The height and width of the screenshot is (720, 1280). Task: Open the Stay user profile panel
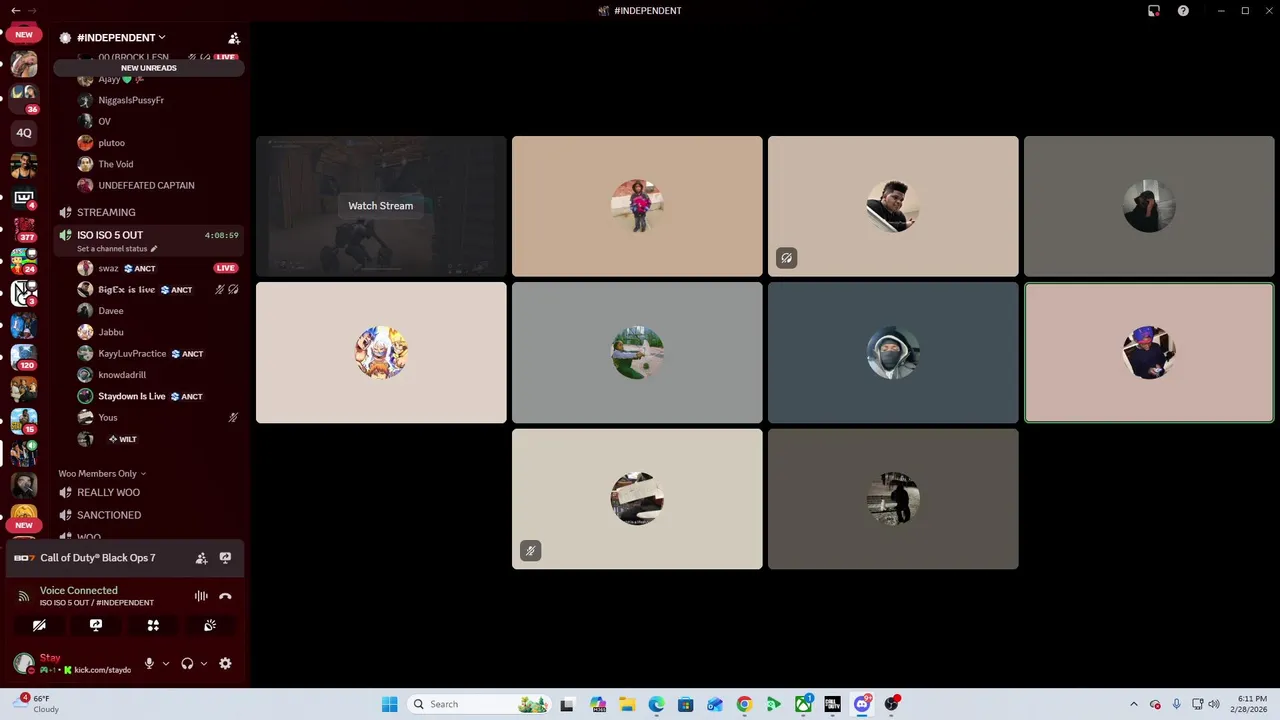click(x=72, y=663)
